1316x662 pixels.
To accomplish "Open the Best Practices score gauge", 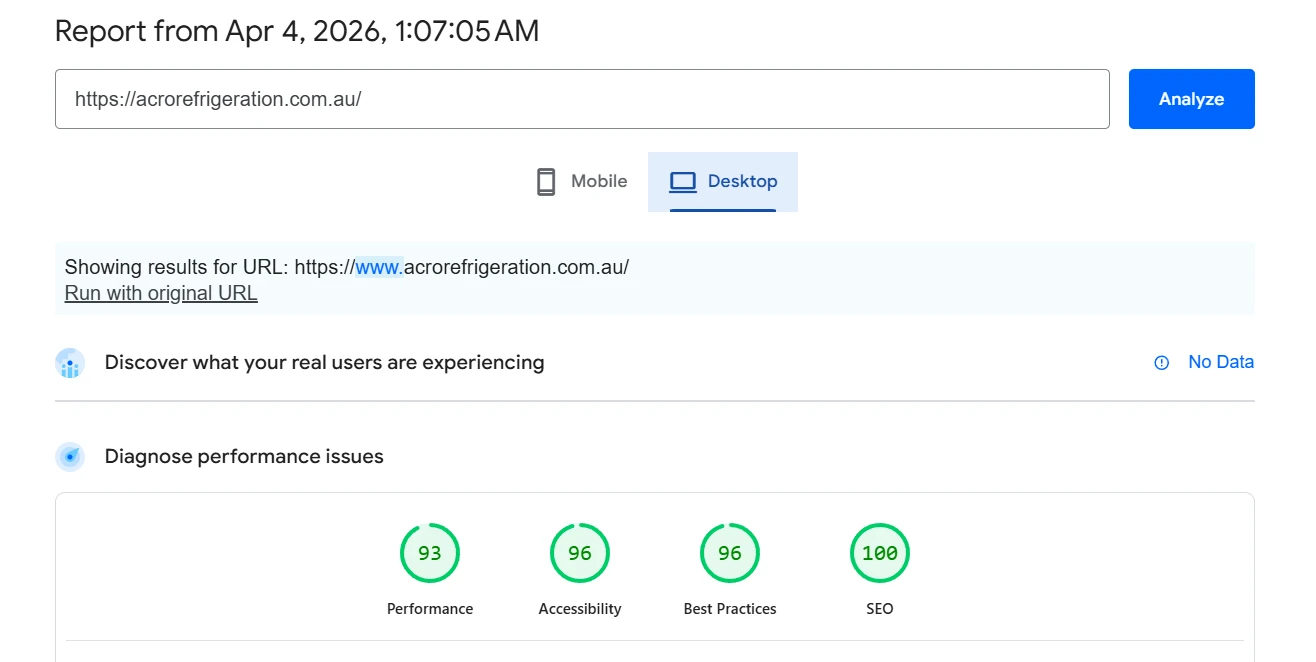I will pyautogui.click(x=730, y=553).
